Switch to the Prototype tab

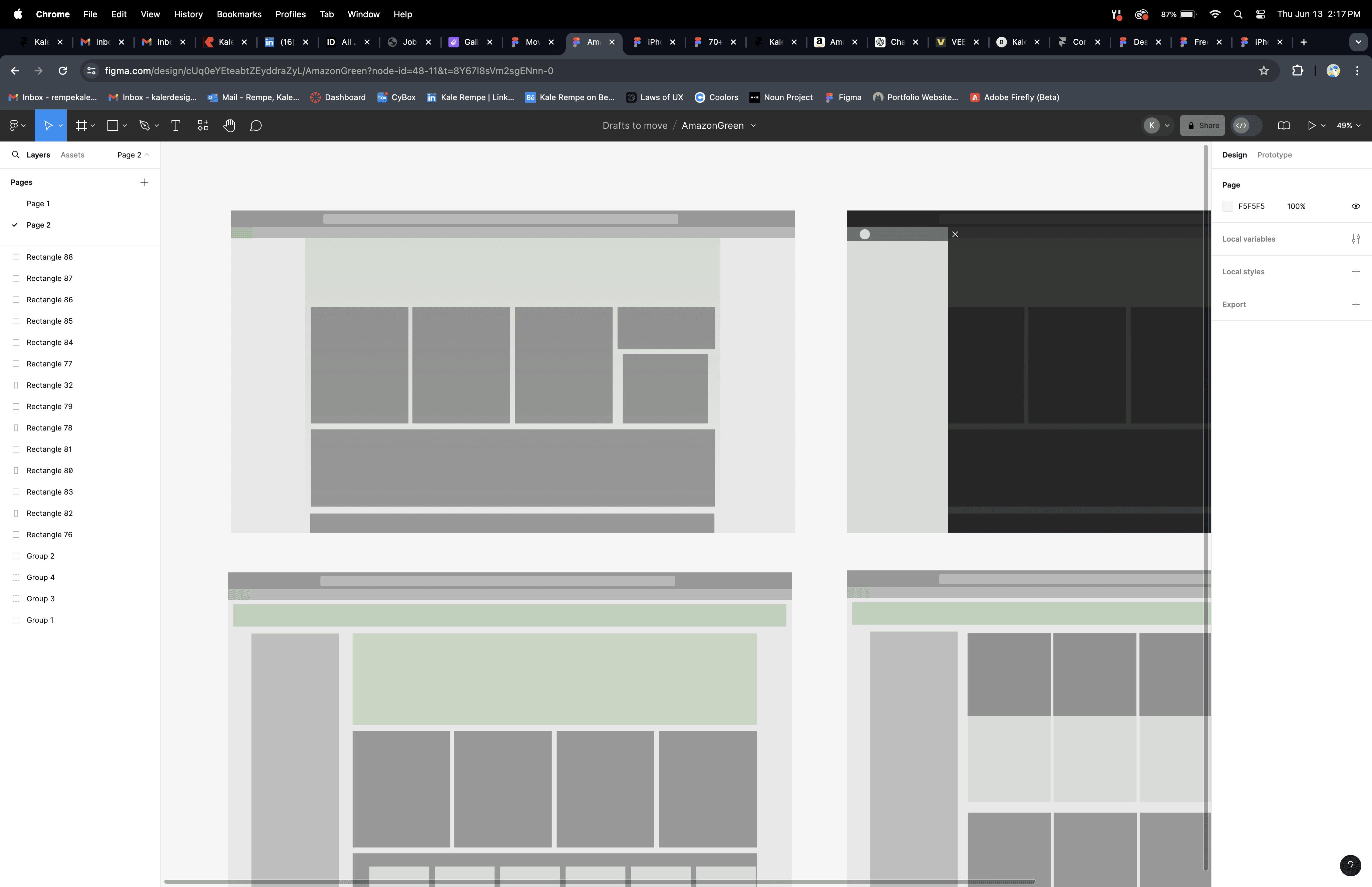1274,155
